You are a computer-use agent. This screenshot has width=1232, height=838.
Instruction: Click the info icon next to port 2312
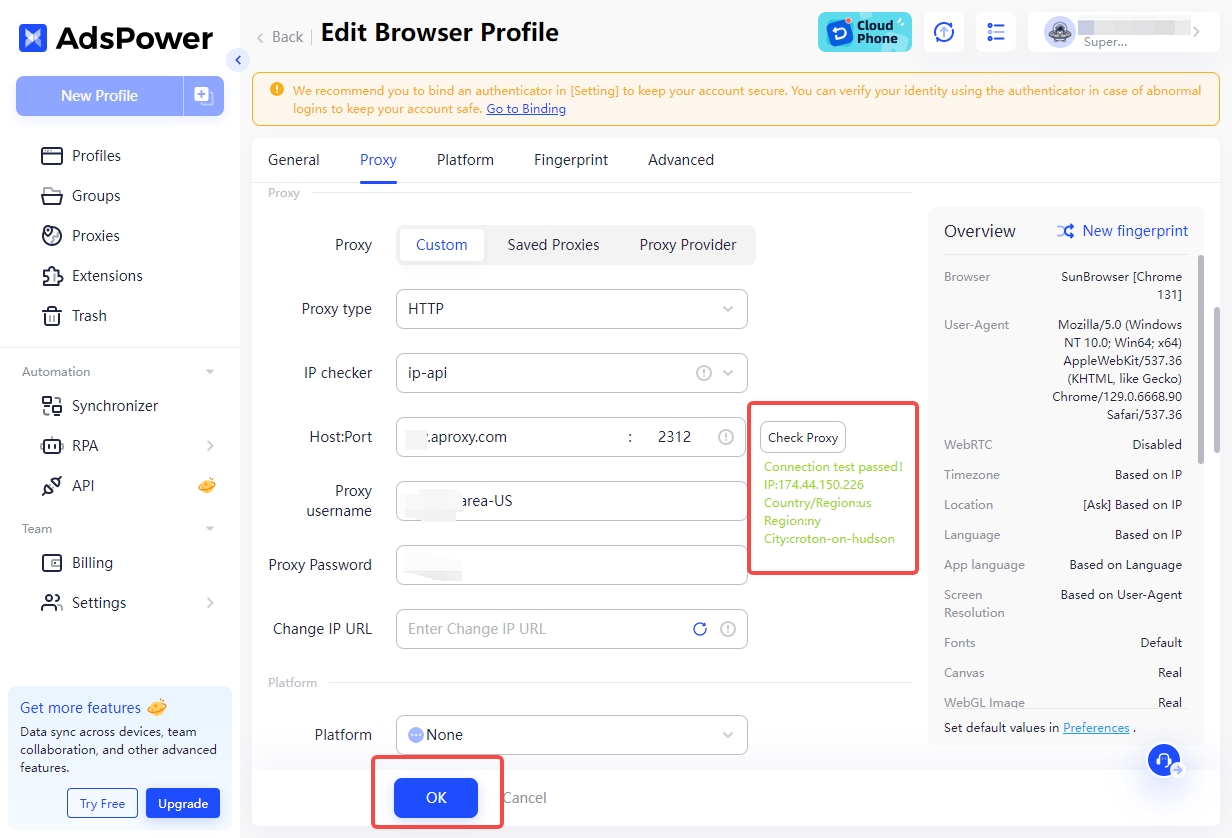pyautogui.click(x=726, y=437)
